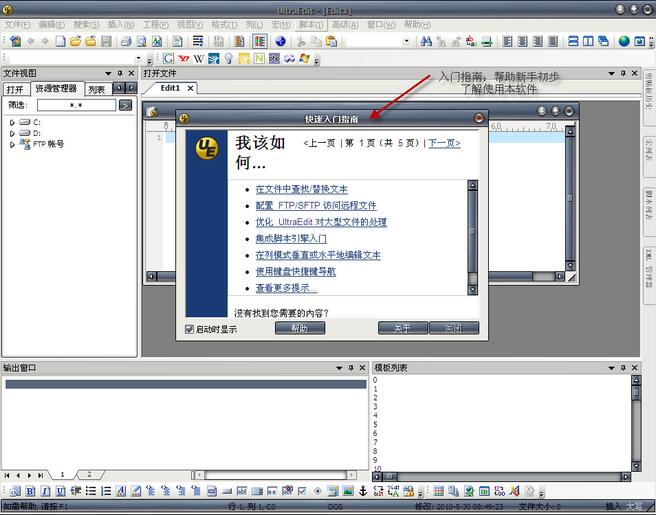Click the 模板列表 vertical scrollbar
656x515 pixels.
pos(636,423)
